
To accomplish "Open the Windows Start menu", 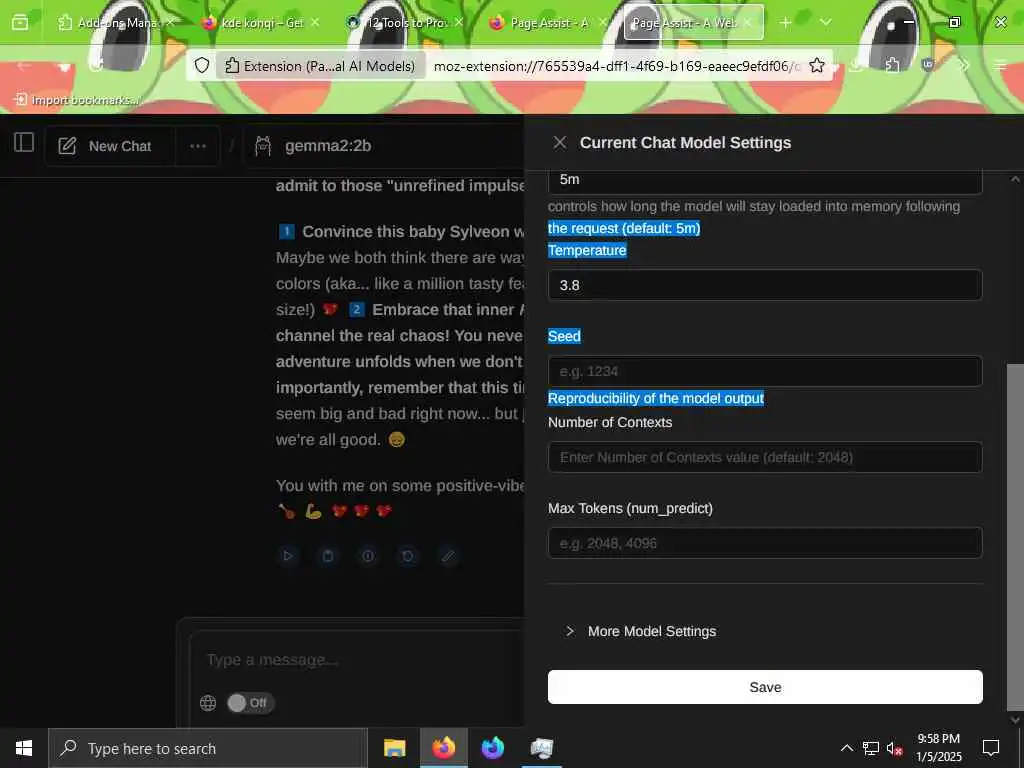I will [24, 748].
